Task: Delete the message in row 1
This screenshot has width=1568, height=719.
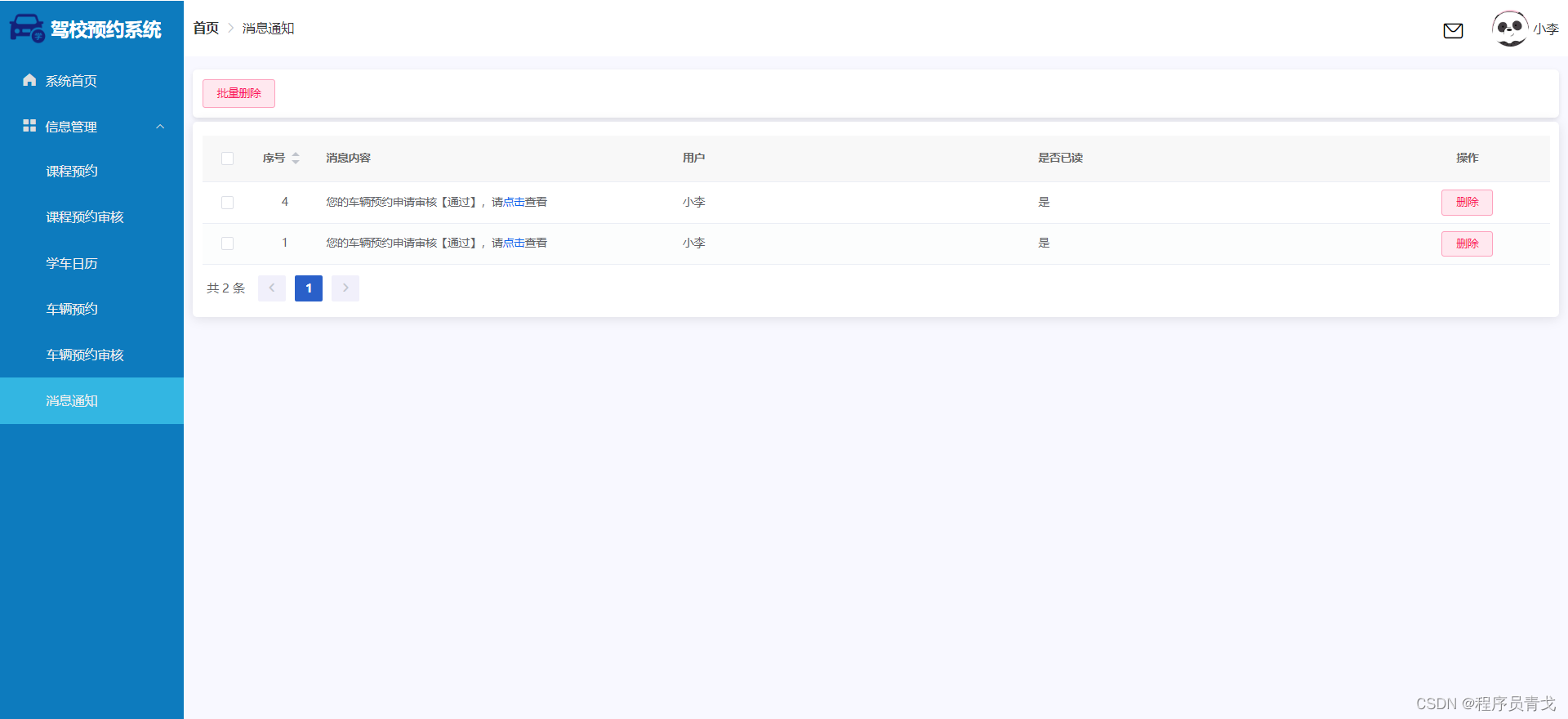Action: 1467,243
